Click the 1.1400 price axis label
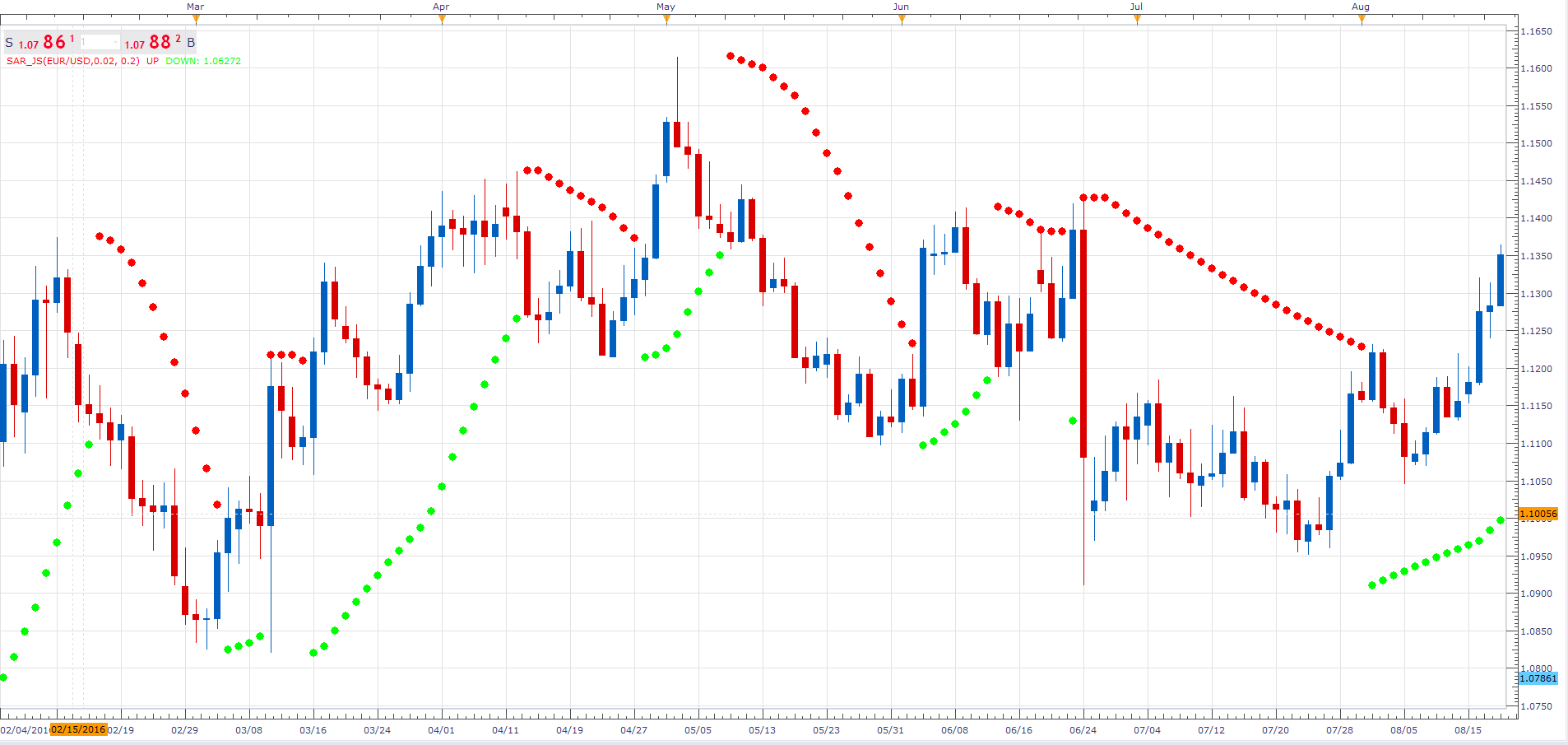 click(x=1536, y=218)
